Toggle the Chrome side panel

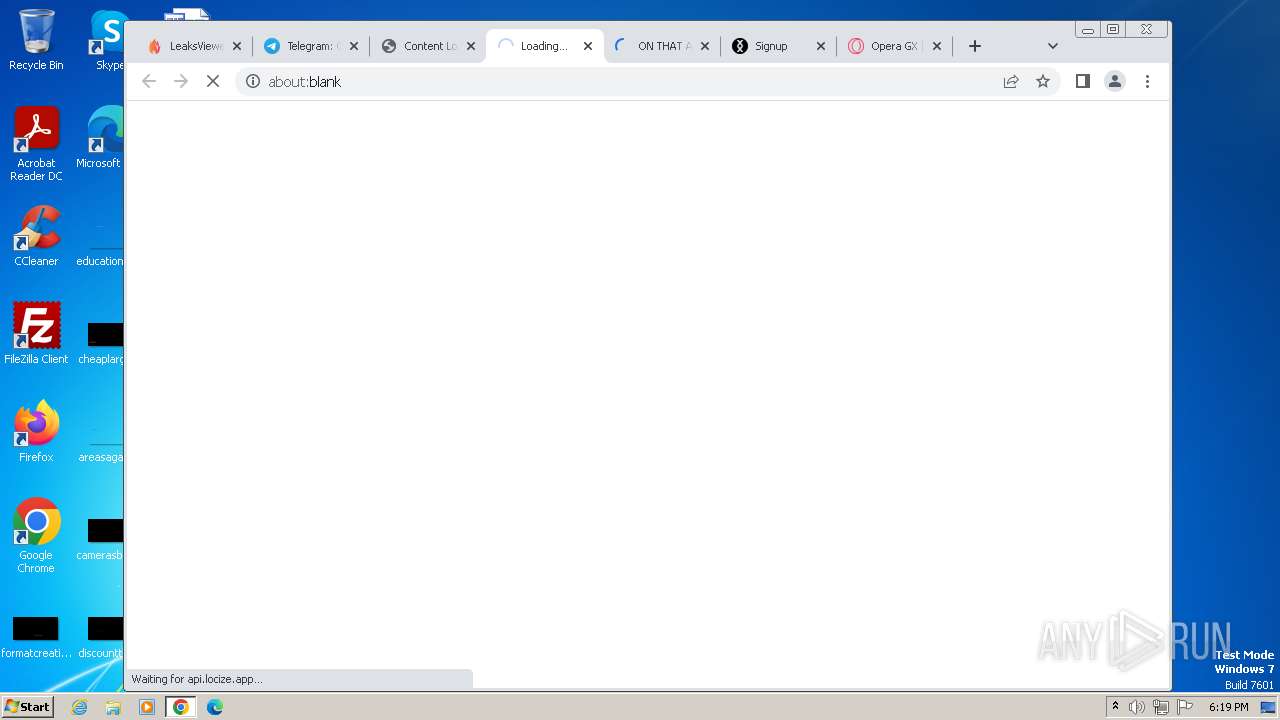pos(1083,81)
